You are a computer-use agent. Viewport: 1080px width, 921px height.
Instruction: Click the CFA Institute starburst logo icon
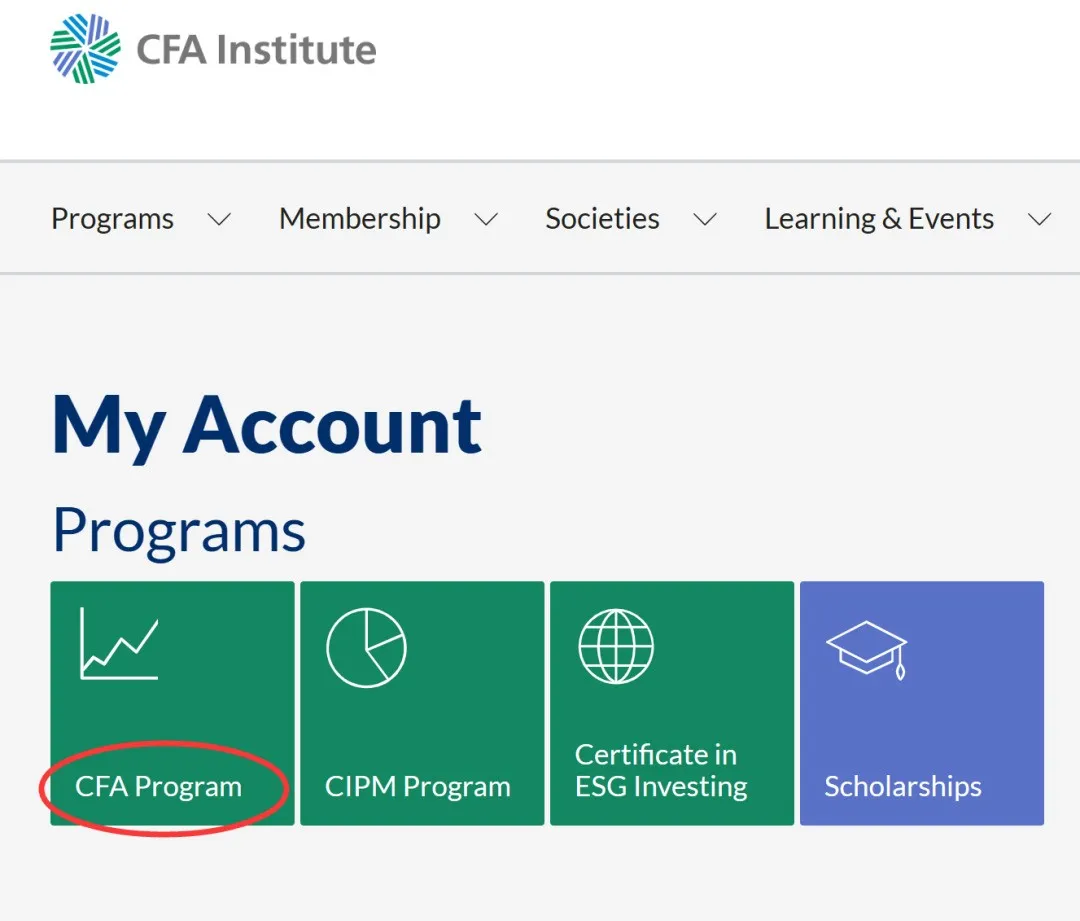pos(85,49)
